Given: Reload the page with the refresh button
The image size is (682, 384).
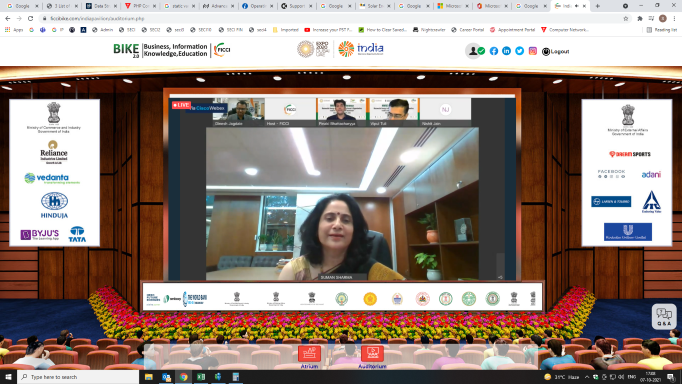Looking at the screenshot, I should point(30,19).
